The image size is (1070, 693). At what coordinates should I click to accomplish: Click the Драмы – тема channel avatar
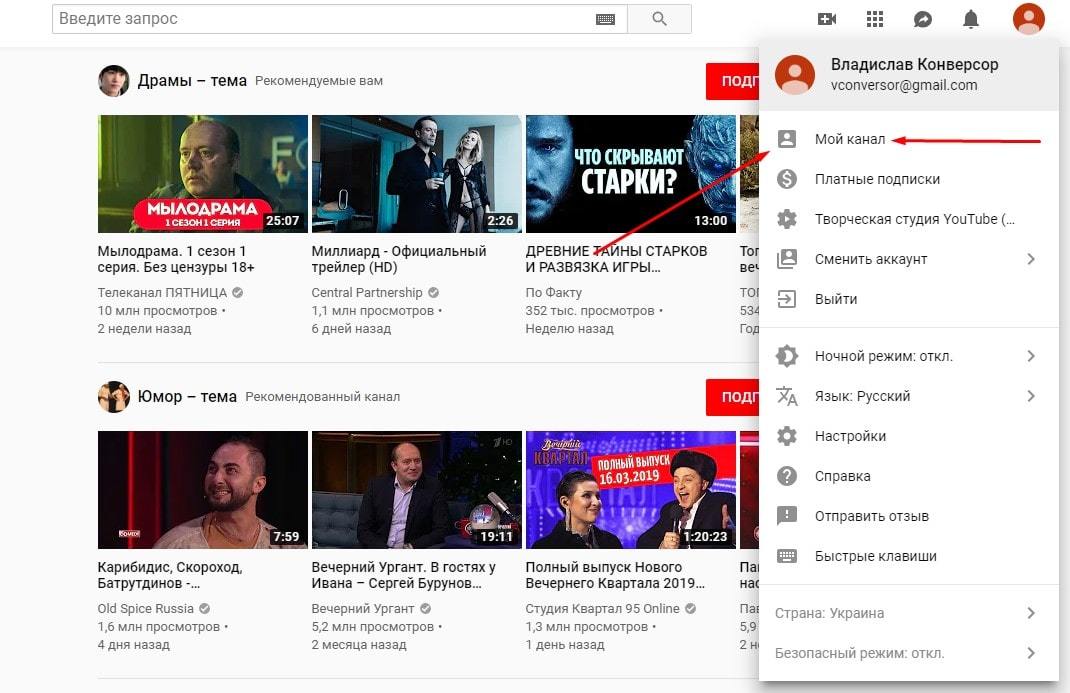click(113, 80)
